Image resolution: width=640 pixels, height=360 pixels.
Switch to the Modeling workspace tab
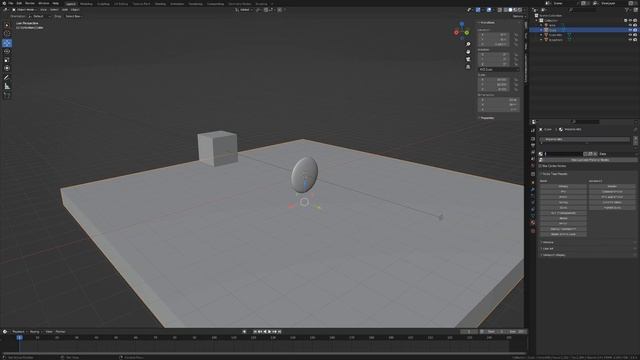click(86, 4)
